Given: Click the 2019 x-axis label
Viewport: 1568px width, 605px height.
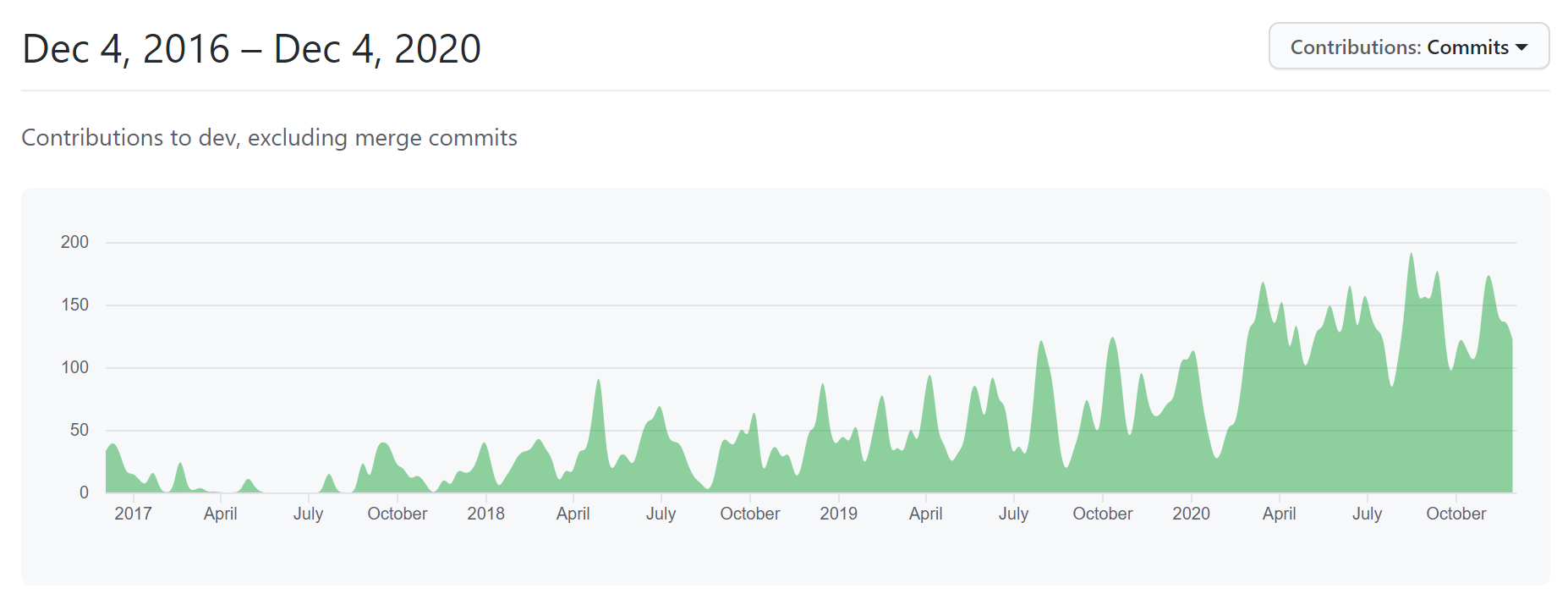Looking at the screenshot, I should pyautogui.click(x=838, y=514).
